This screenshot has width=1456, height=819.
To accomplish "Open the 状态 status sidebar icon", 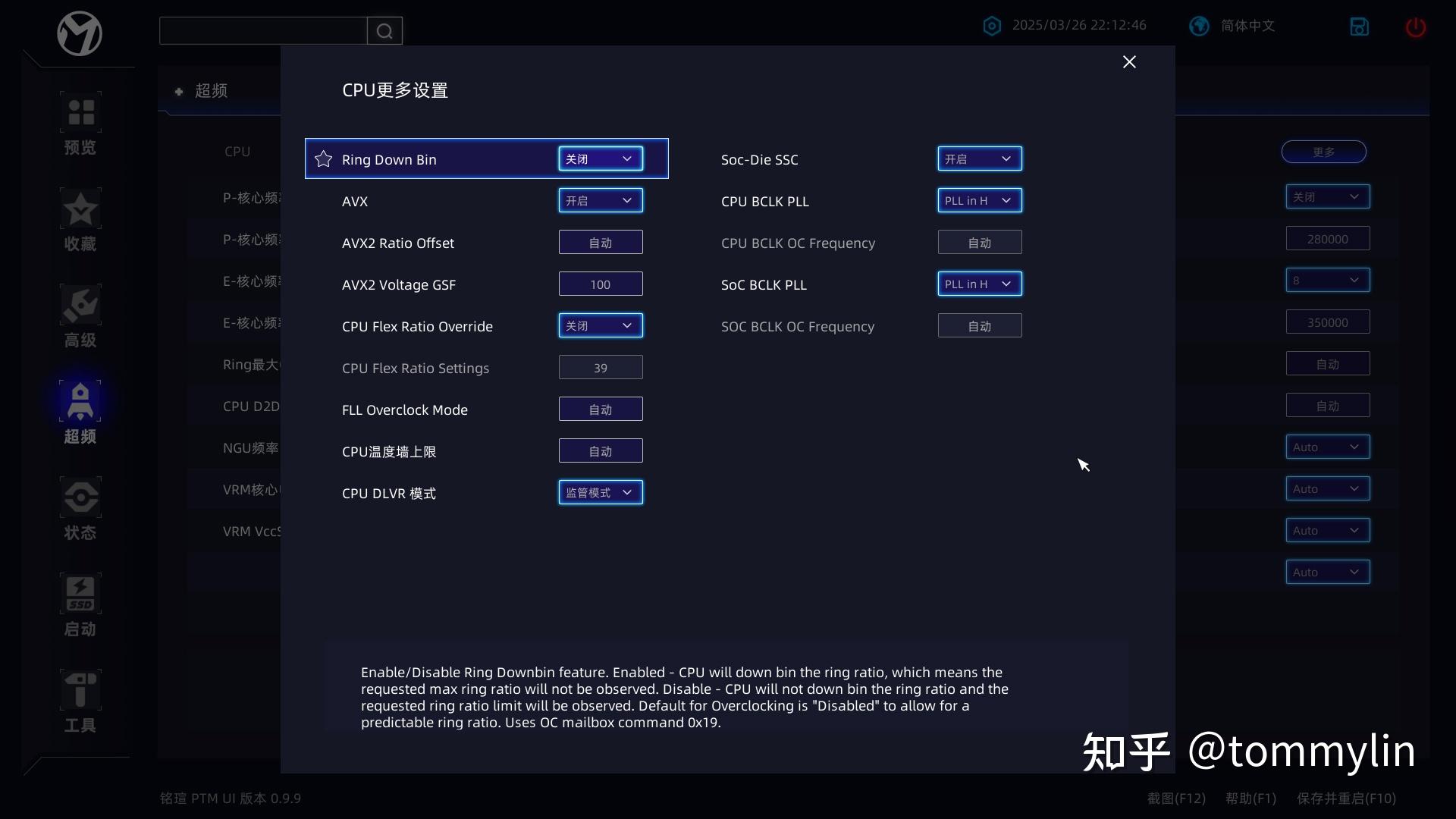I will pos(80,498).
